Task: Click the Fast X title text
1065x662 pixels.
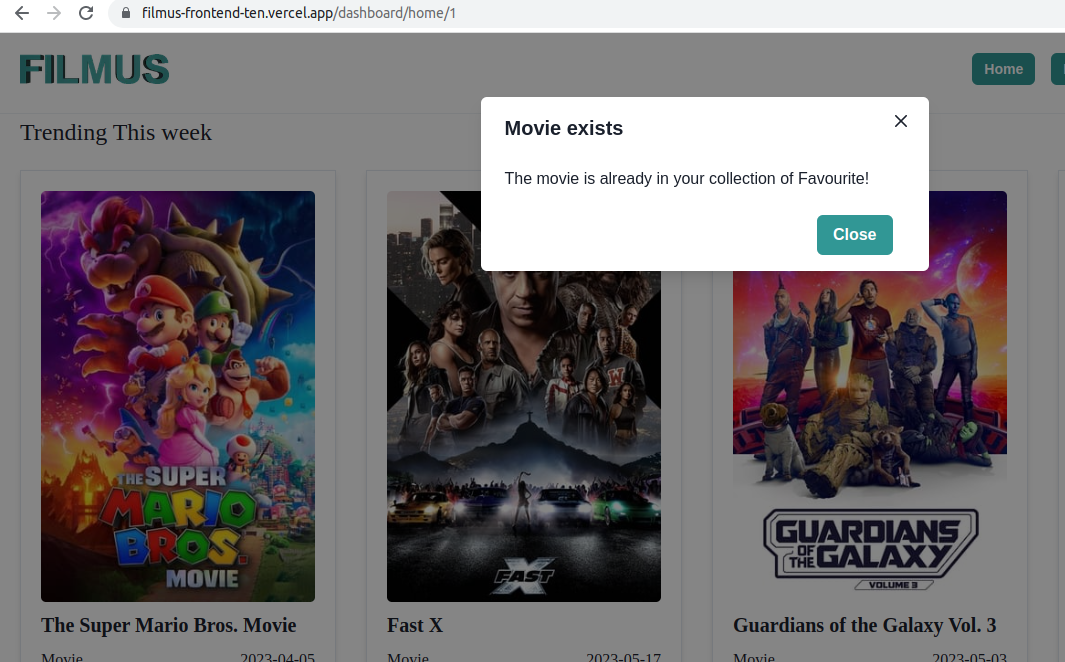Action: (415, 625)
